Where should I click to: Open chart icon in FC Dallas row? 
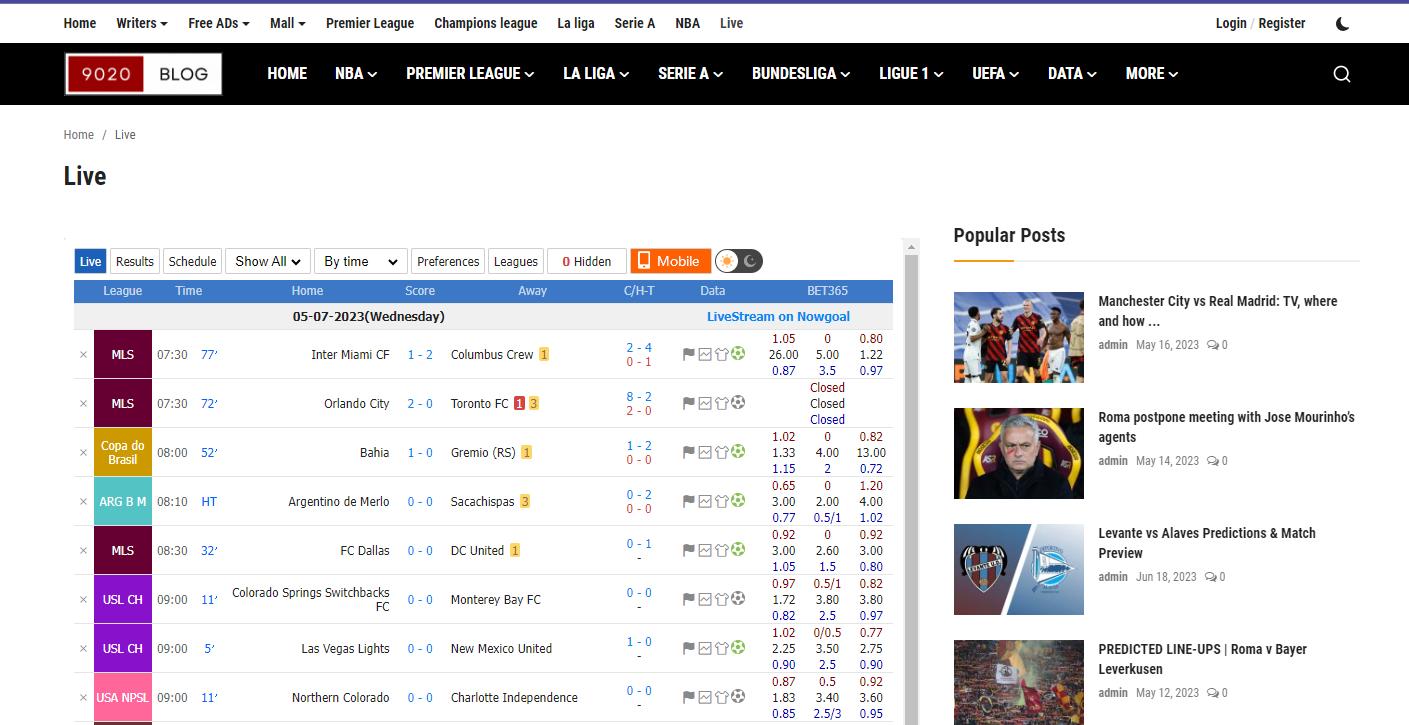705,550
